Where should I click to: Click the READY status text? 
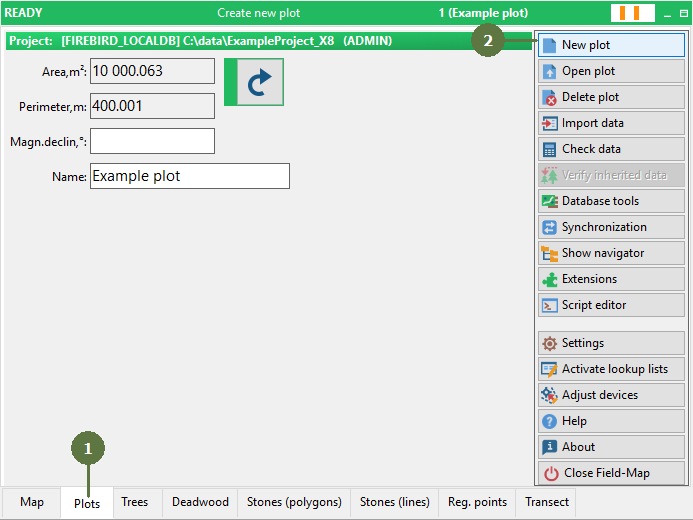[x=23, y=13]
